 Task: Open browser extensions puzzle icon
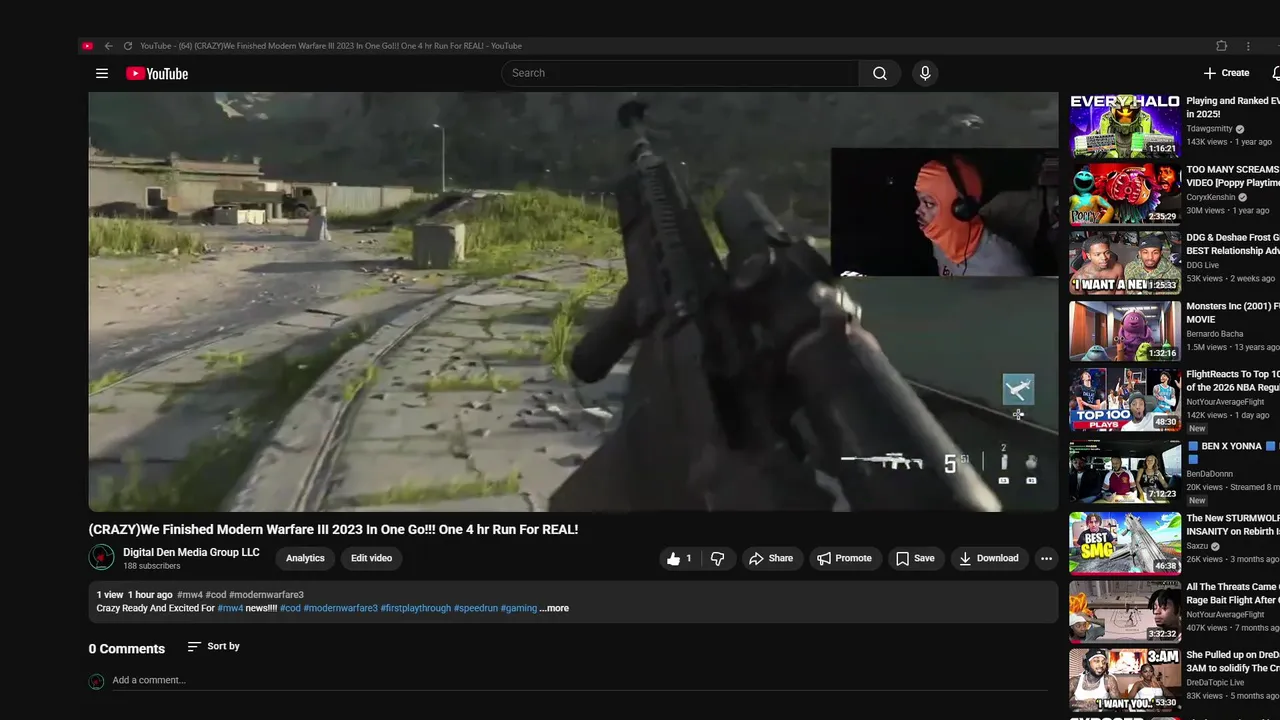pos(1221,46)
